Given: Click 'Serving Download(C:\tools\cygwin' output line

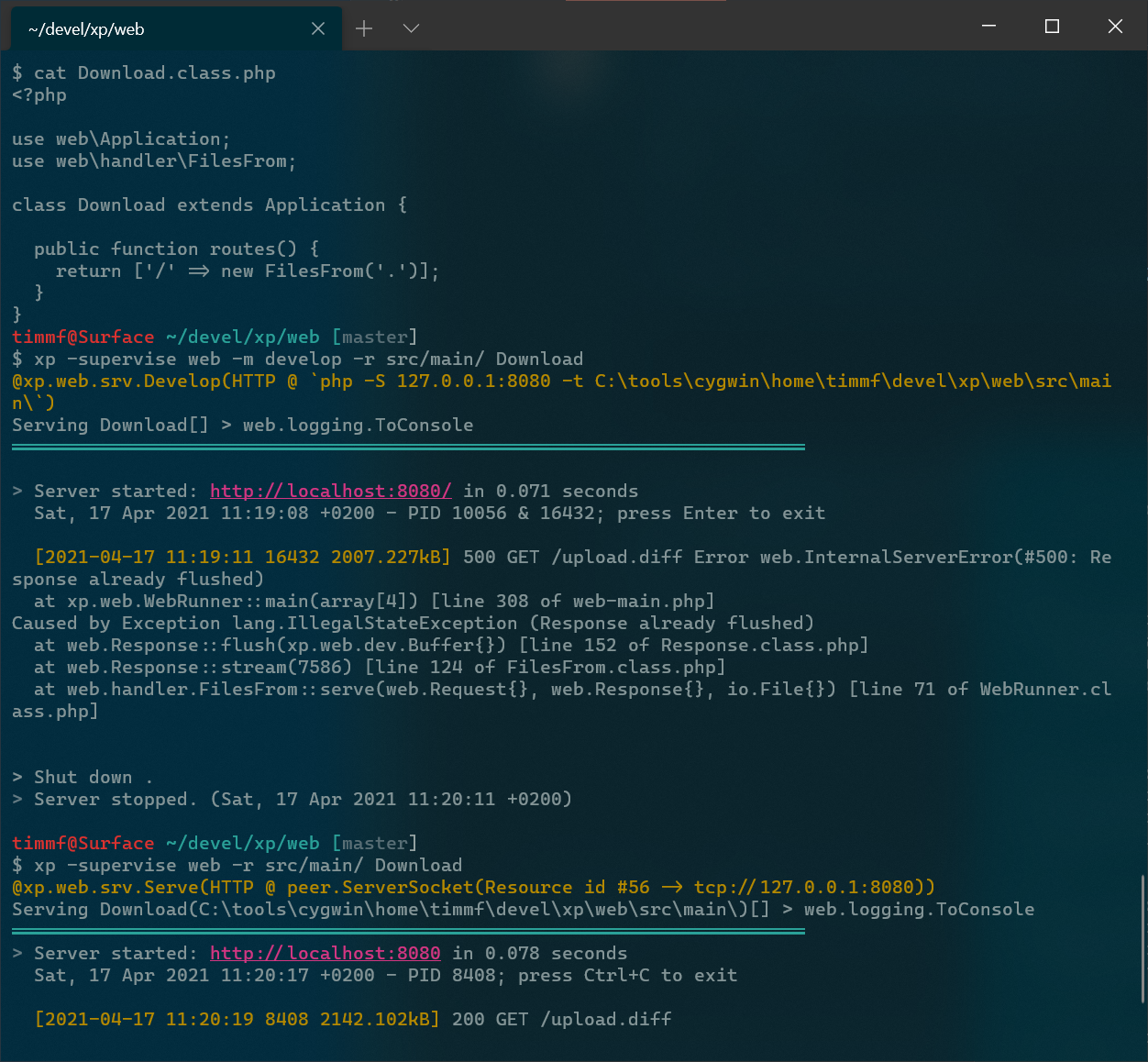Looking at the screenshot, I should pyautogui.click(x=524, y=909).
